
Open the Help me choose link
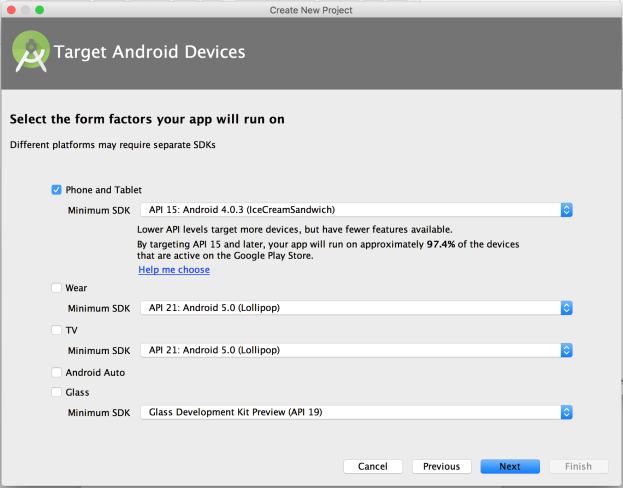tap(174, 270)
